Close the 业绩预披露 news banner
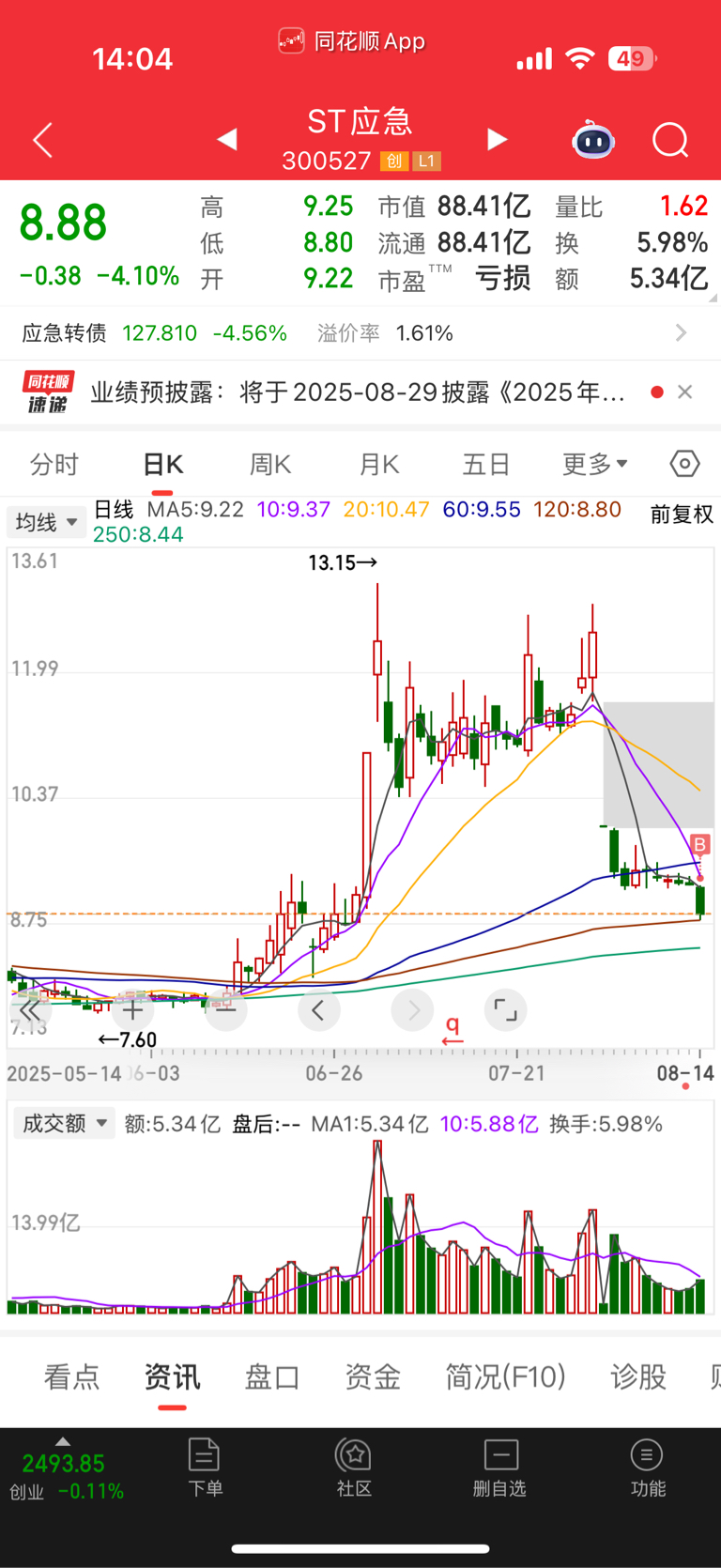 685,392
